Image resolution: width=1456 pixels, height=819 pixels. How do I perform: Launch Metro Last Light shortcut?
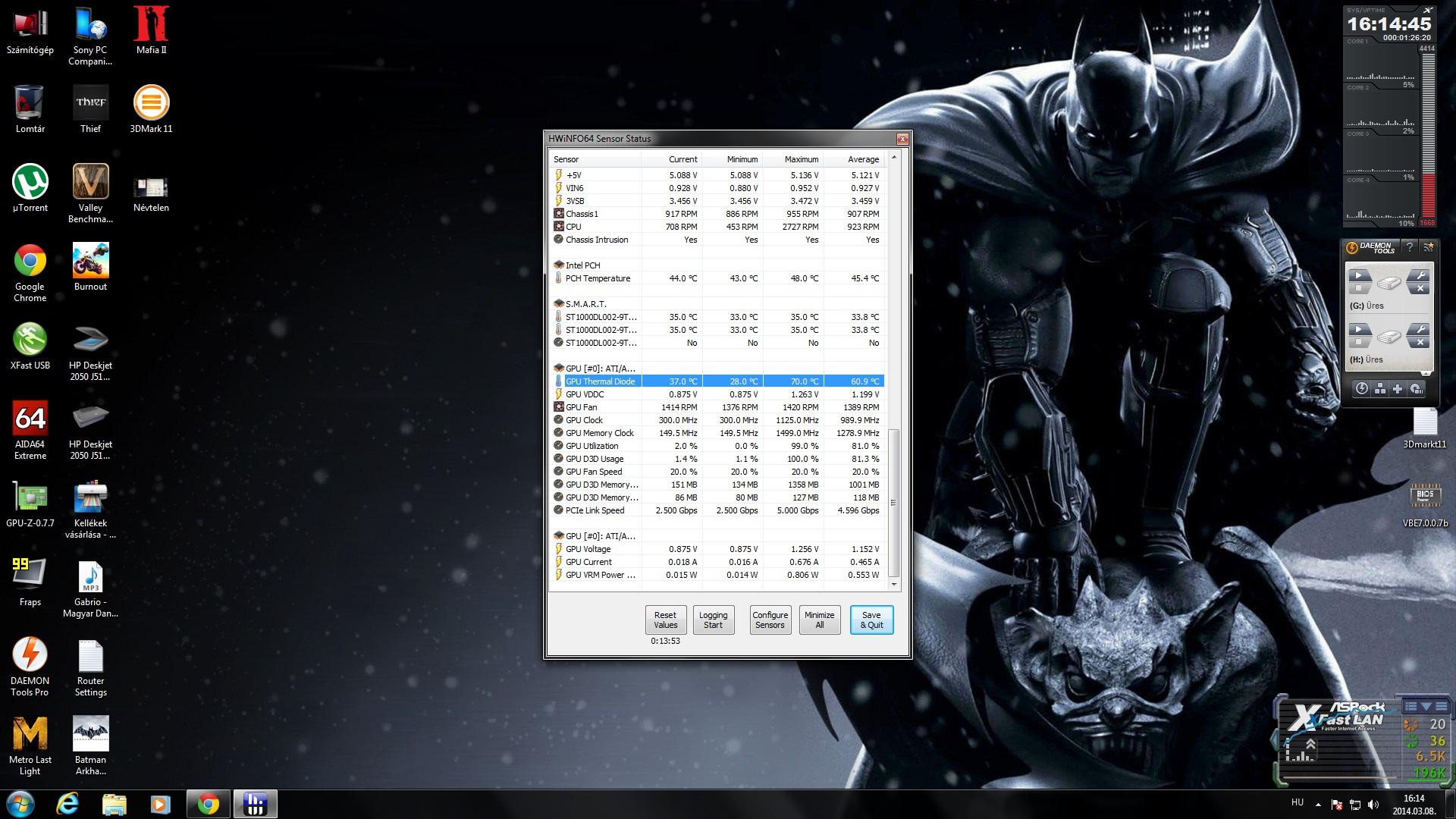point(30,745)
